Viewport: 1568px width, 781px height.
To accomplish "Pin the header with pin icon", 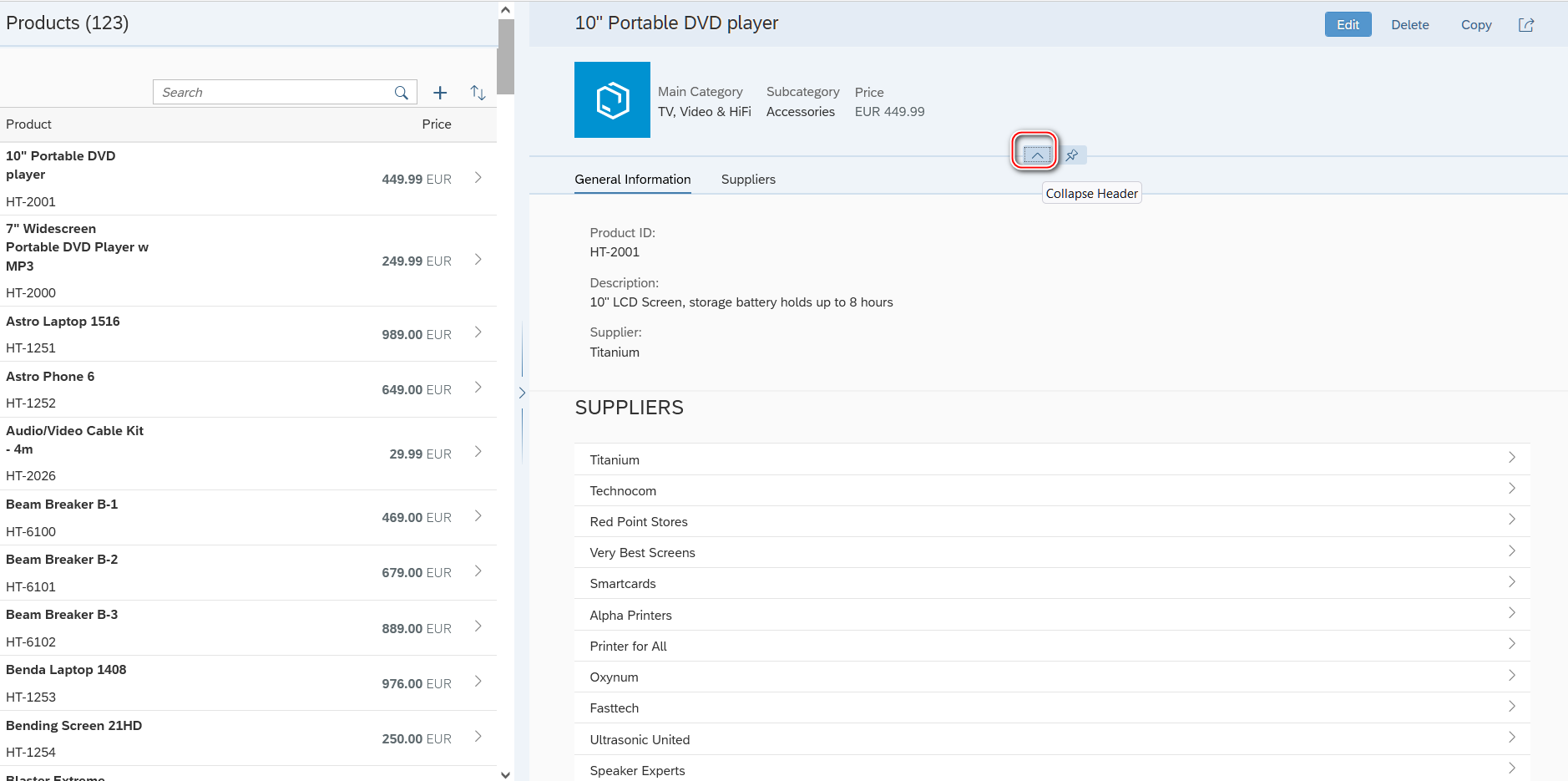I will [1073, 155].
